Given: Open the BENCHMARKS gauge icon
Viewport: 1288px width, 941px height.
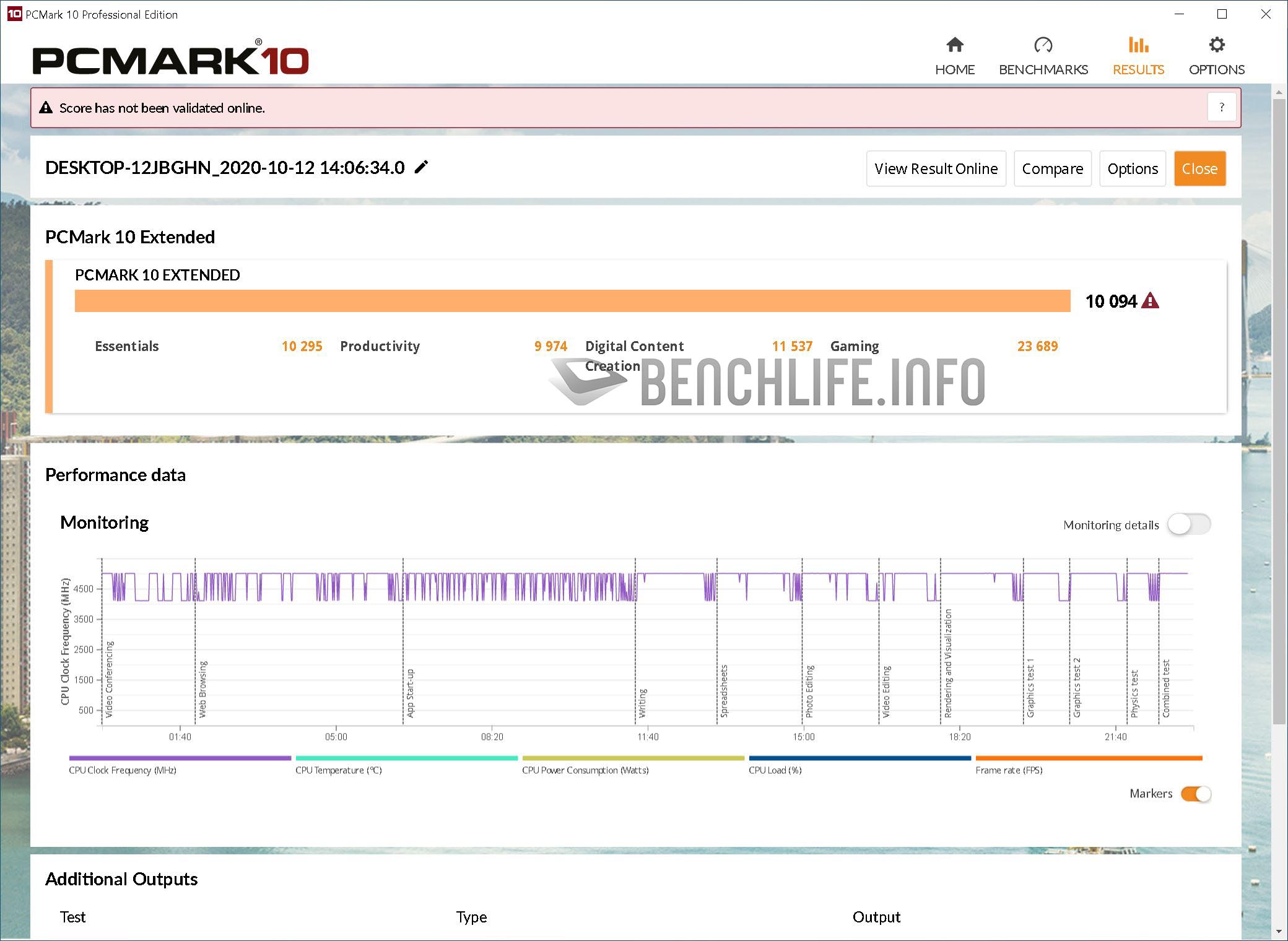Looking at the screenshot, I should pos(1043,45).
